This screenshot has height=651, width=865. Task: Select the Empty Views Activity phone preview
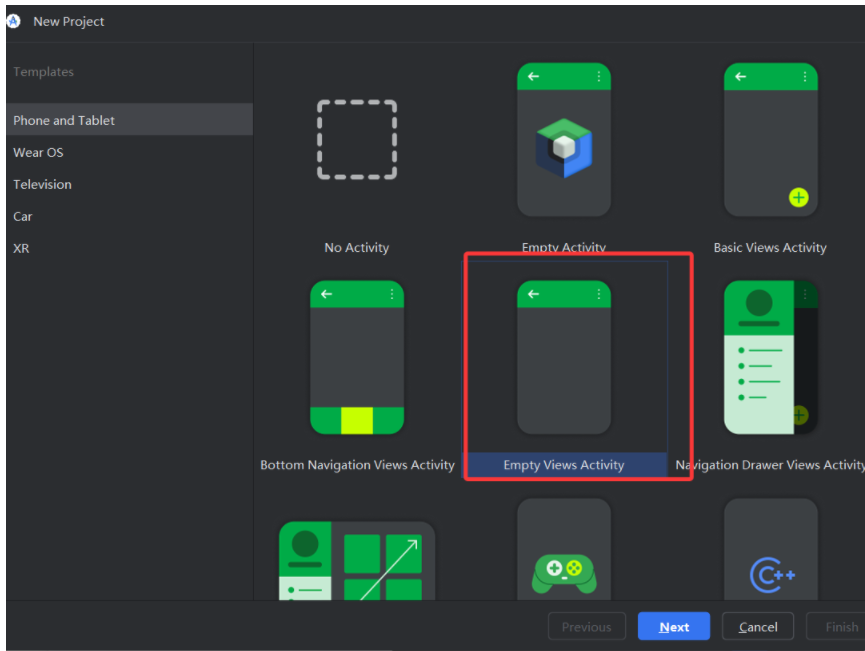click(564, 357)
